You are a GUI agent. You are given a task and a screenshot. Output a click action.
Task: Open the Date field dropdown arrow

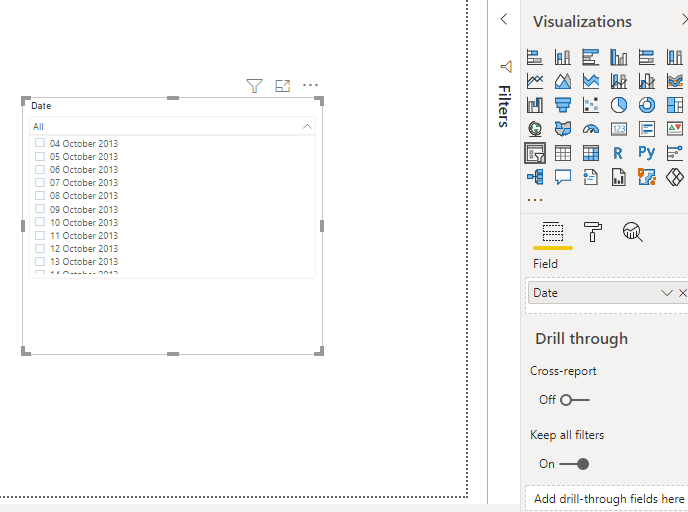(667, 293)
